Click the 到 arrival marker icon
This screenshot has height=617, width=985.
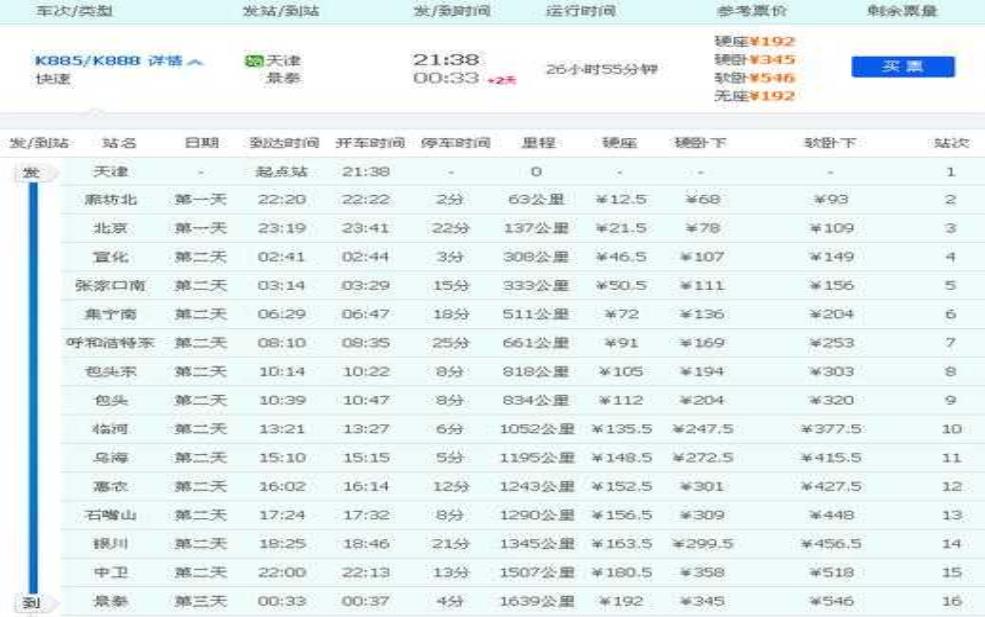tap(32, 602)
